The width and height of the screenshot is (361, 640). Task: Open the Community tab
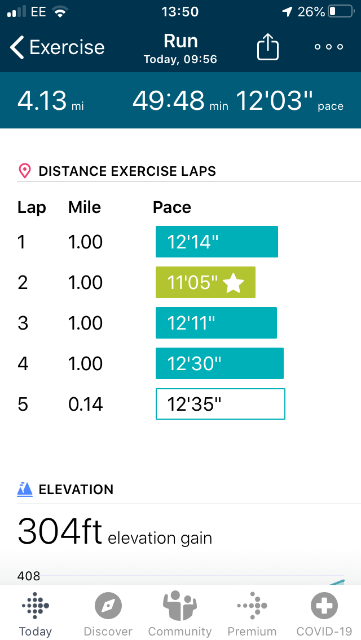tap(180, 614)
